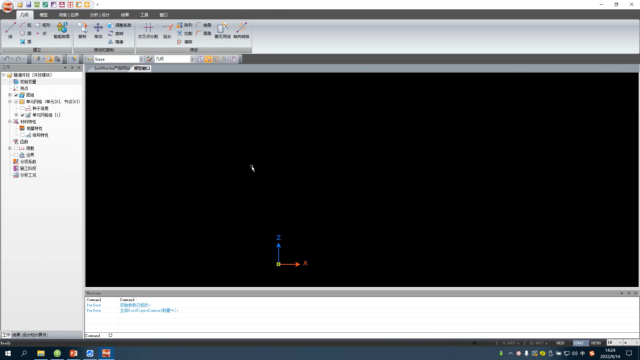Click the Trim/Cut (切割) tool
Image resolution: width=640 pixels, height=360 pixels.
point(184,33)
